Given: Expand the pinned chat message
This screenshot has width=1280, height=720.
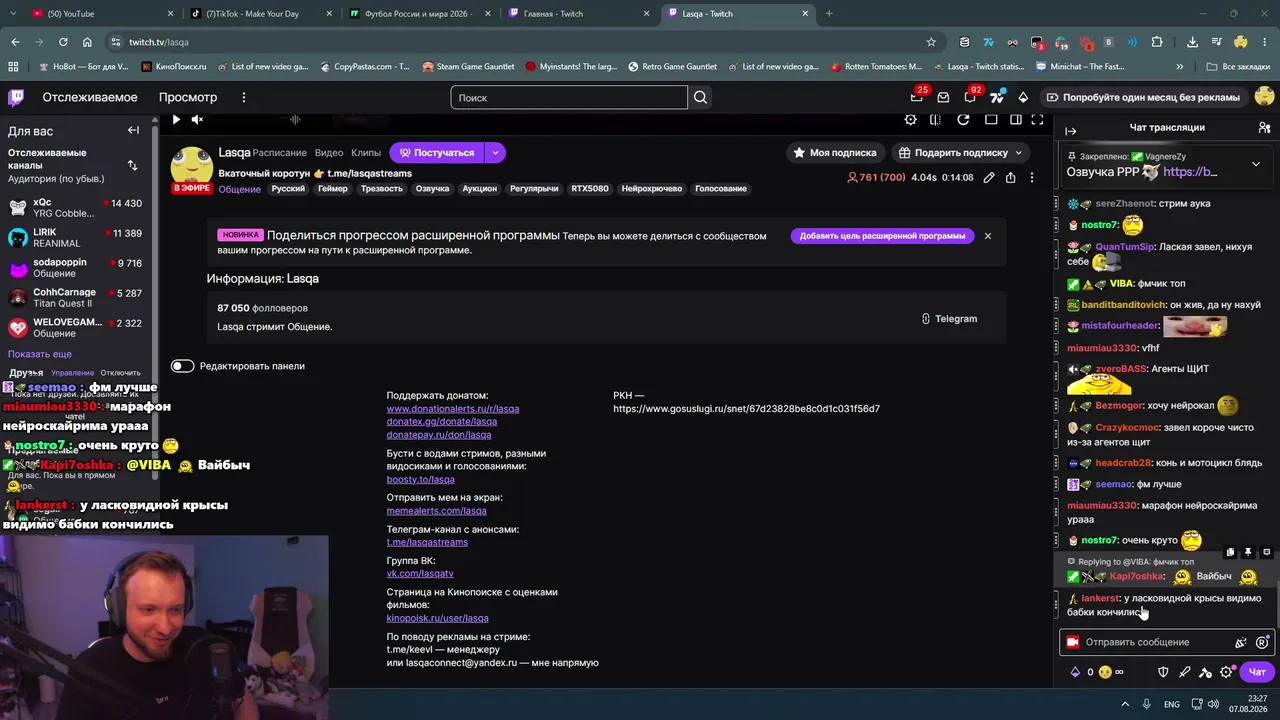Looking at the screenshot, I should tap(1256, 164).
